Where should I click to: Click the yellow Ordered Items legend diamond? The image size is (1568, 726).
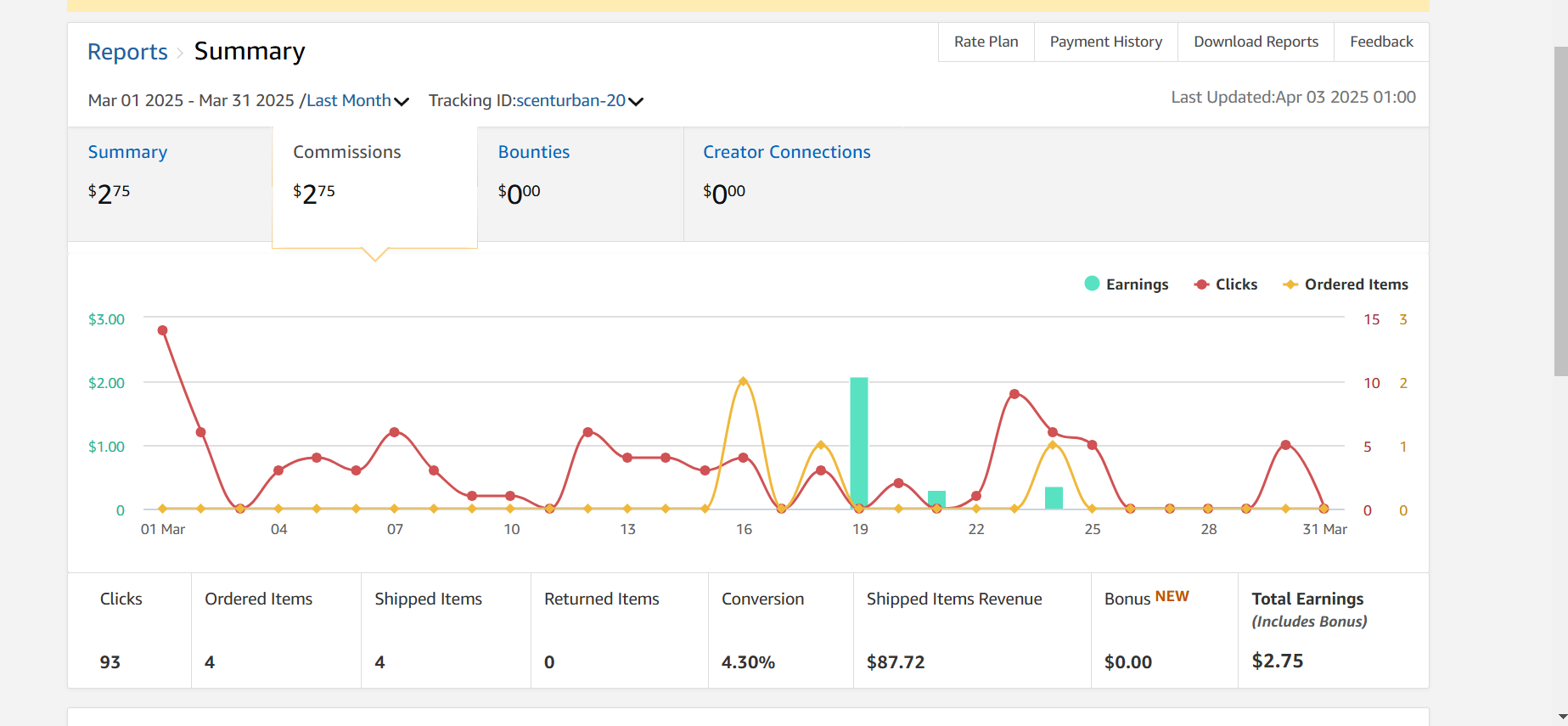coord(1290,284)
